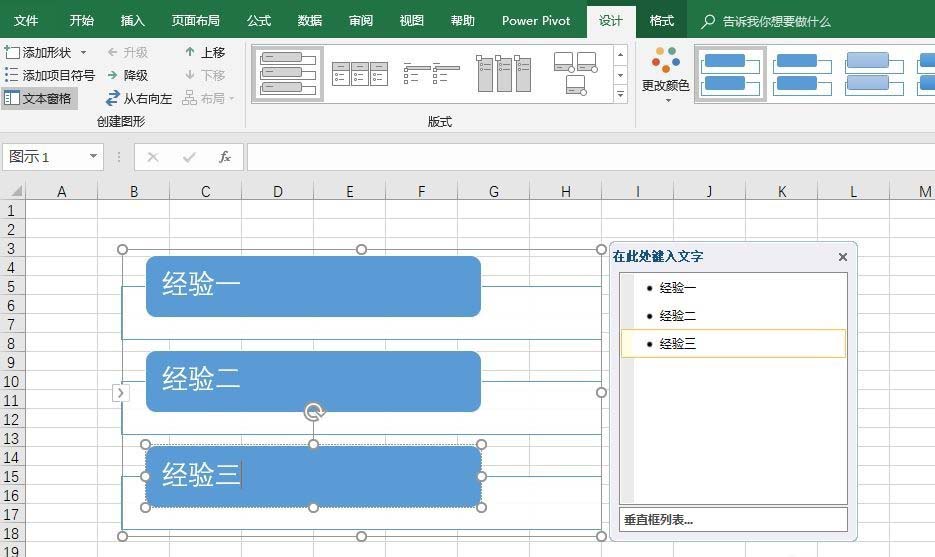Image resolution: width=935 pixels, height=557 pixels.
Task: Expand the 版式 layouts gallery
Action: (621, 95)
